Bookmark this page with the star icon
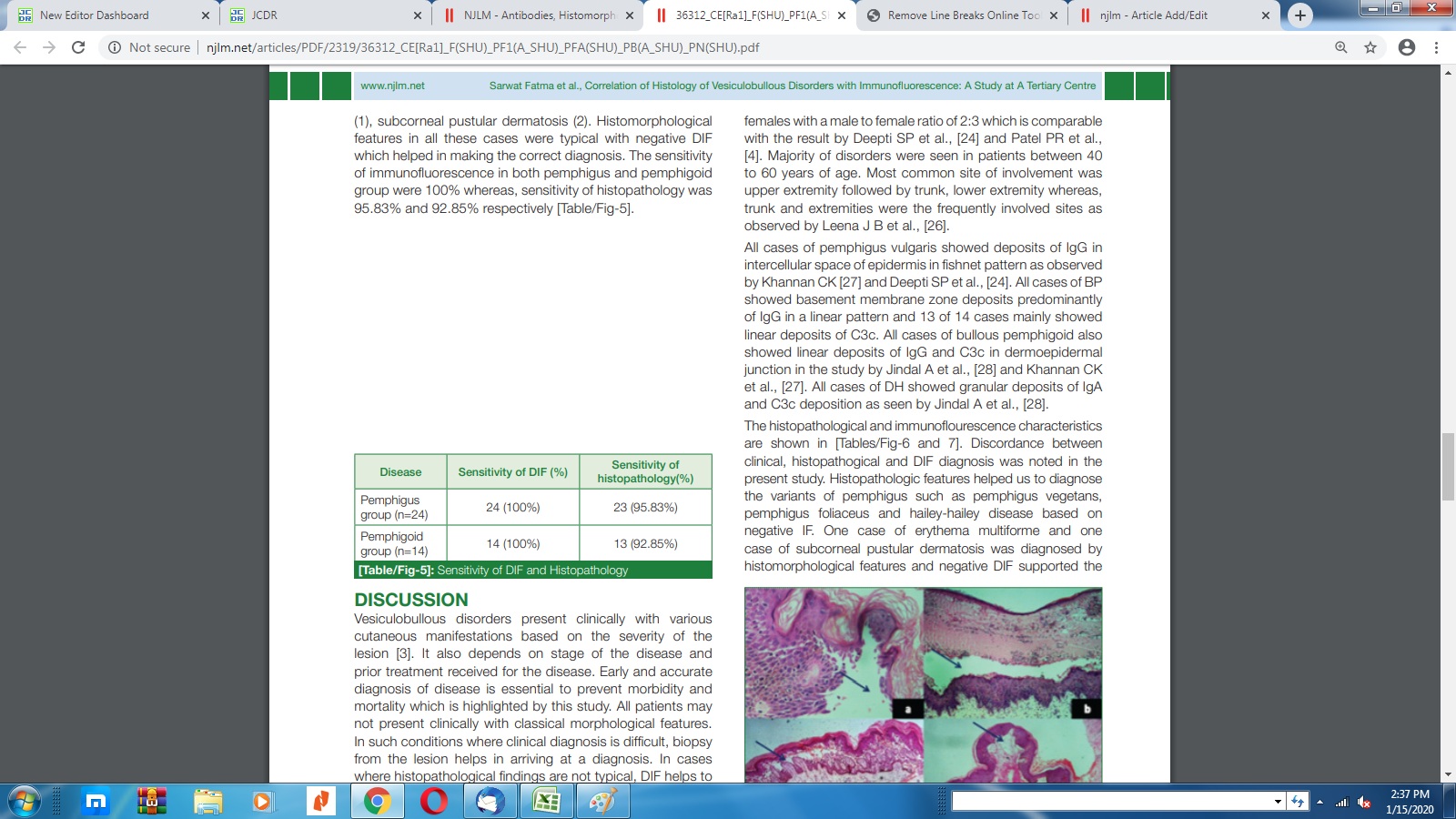The image size is (1456, 819). pyautogui.click(x=1370, y=47)
